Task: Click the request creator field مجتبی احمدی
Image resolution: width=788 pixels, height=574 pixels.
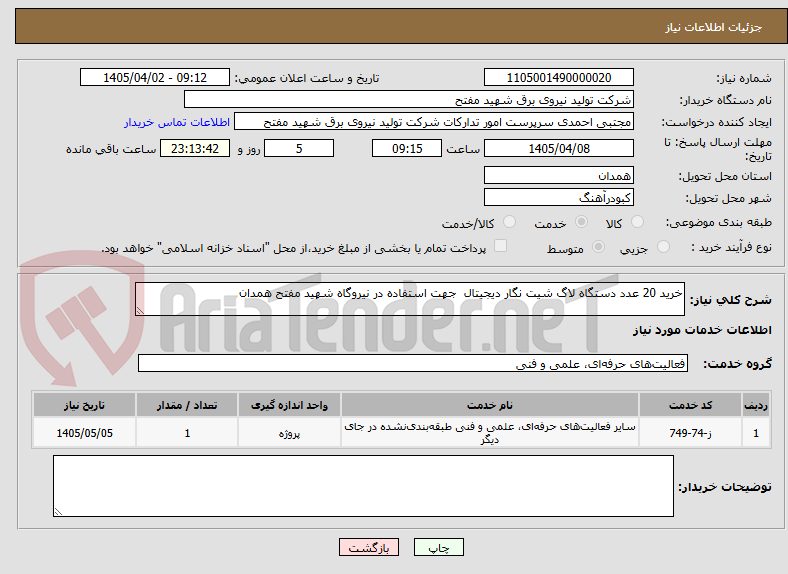Action: 434,122
